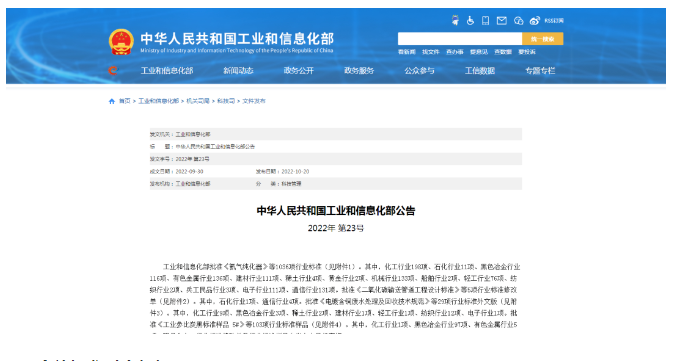The height and width of the screenshot is (361, 677).
Task: Click the ministry's Chinese name in the header banner
Action: click(x=237, y=39)
